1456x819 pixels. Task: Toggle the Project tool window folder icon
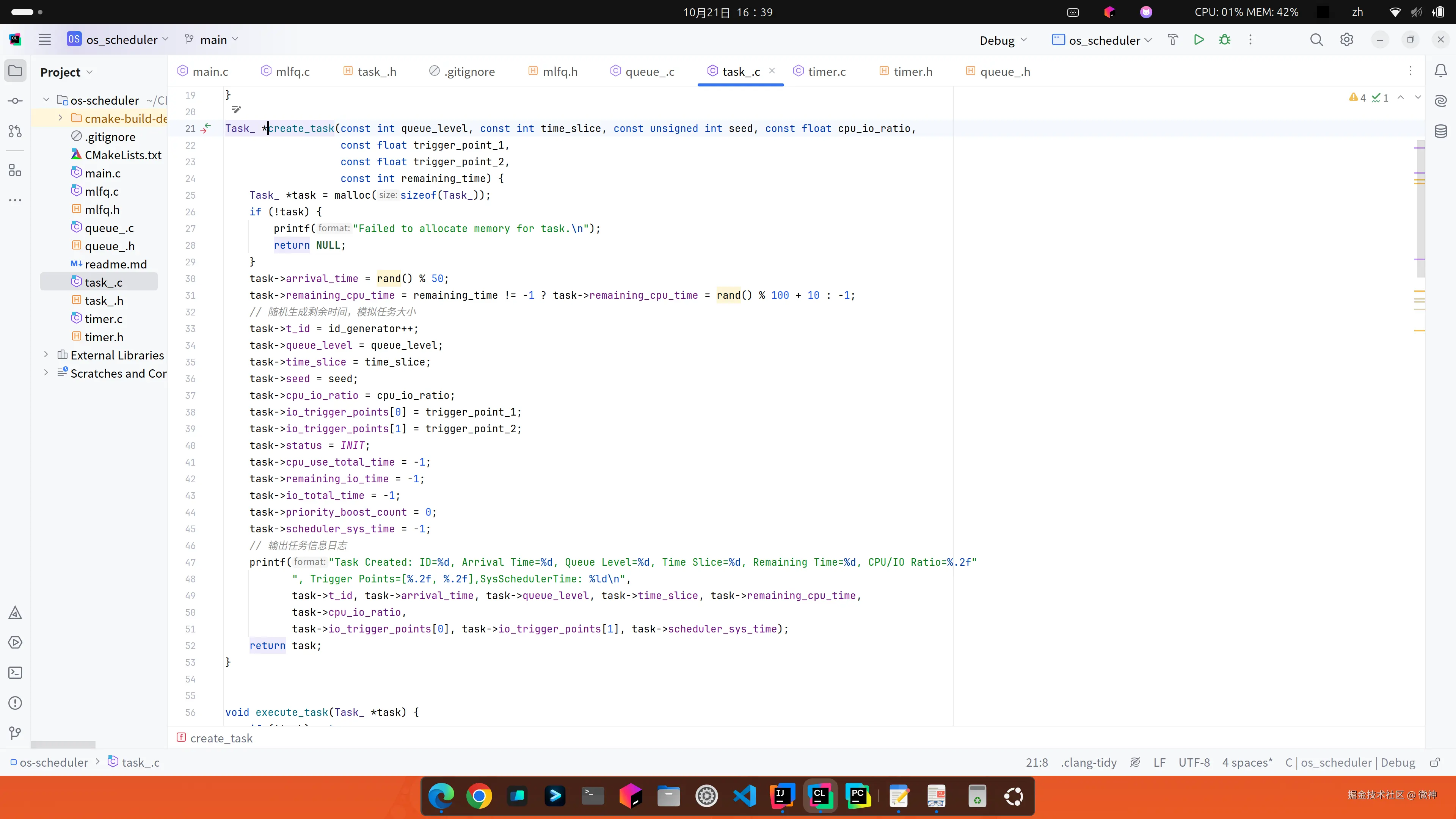tap(15, 71)
